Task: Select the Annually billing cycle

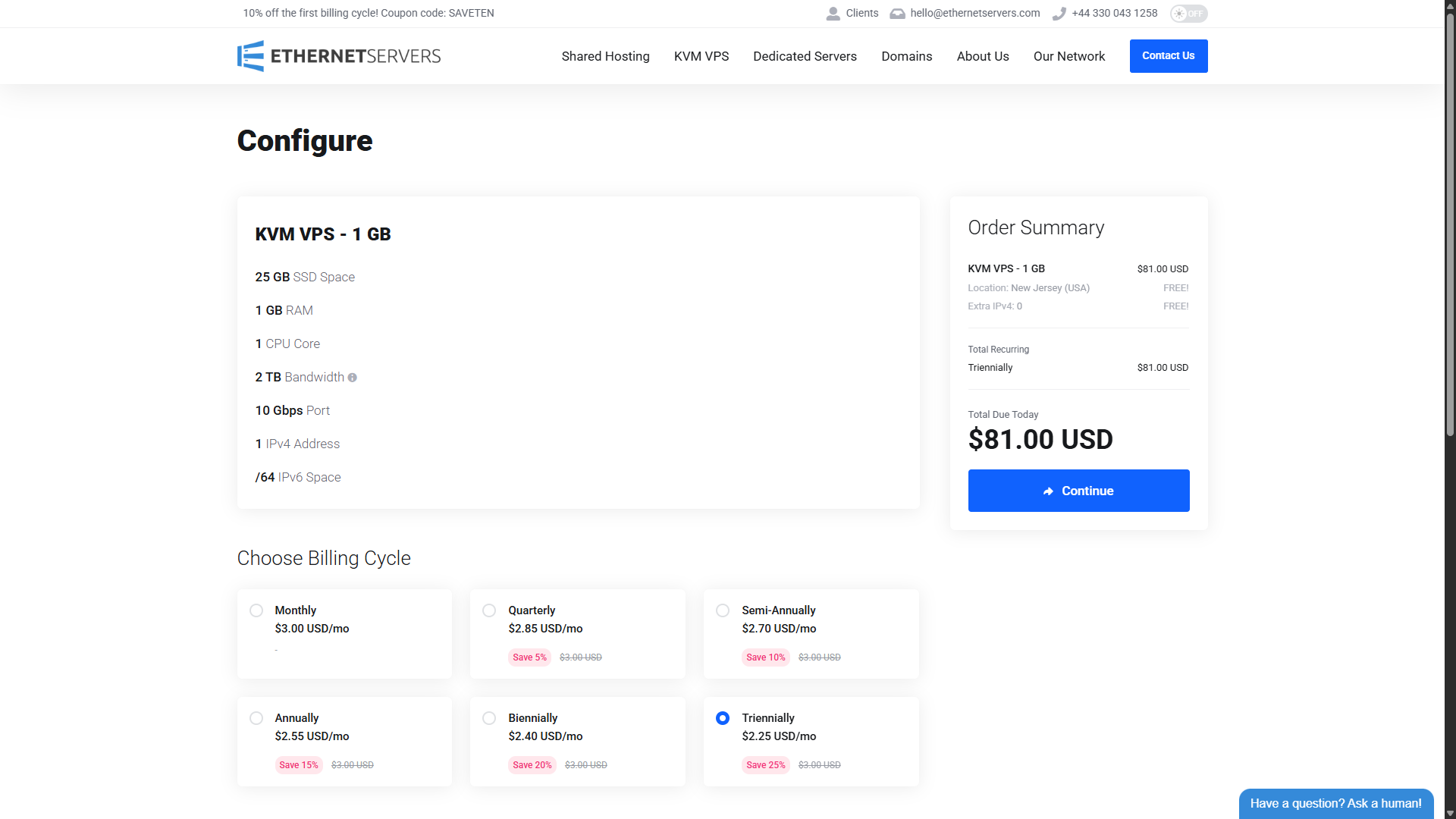Action: (256, 718)
